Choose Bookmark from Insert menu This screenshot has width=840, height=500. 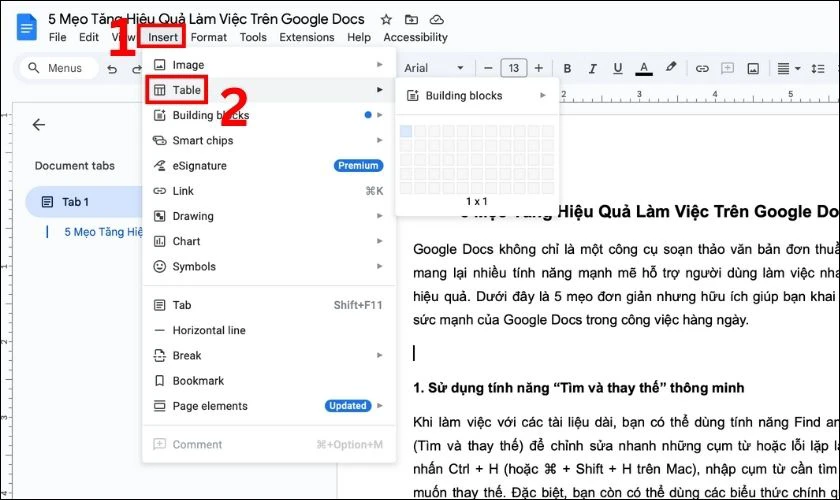pos(269,380)
